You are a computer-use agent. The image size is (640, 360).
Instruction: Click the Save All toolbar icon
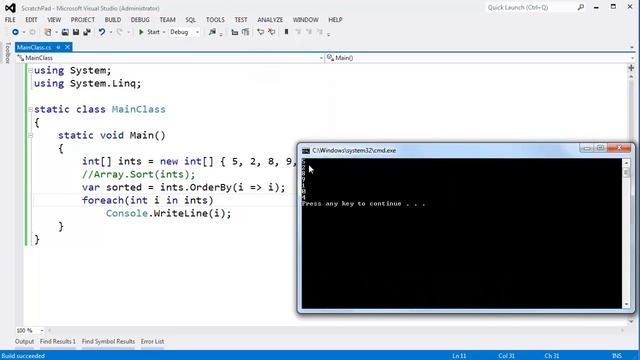[x=87, y=32]
